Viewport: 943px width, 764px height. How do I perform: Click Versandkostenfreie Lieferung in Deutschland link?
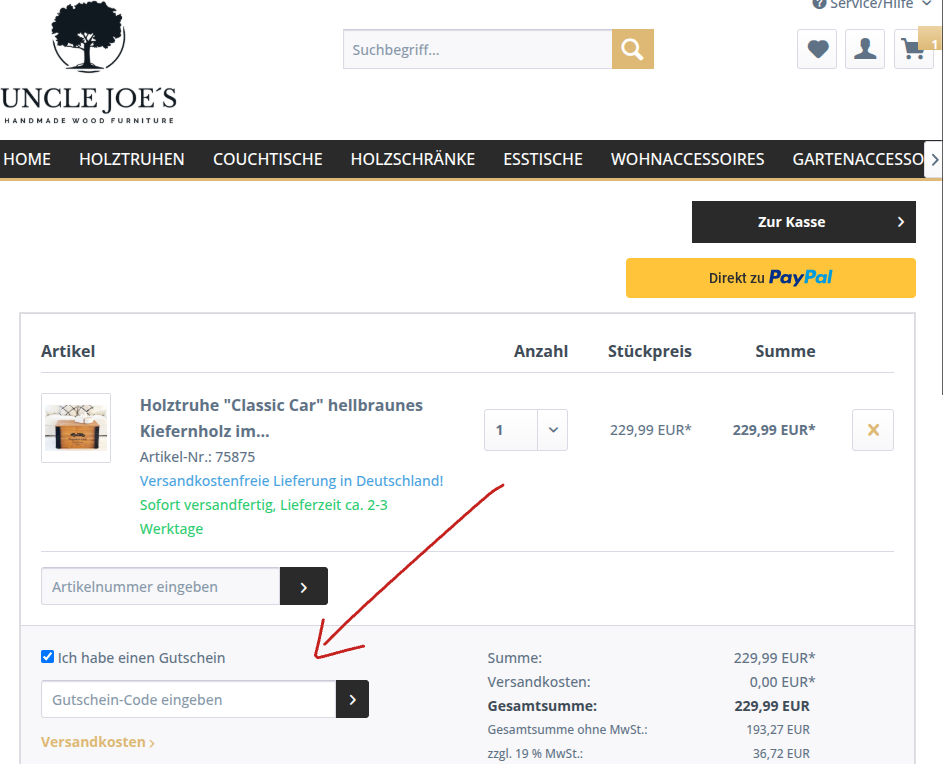pyautogui.click(x=291, y=481)
